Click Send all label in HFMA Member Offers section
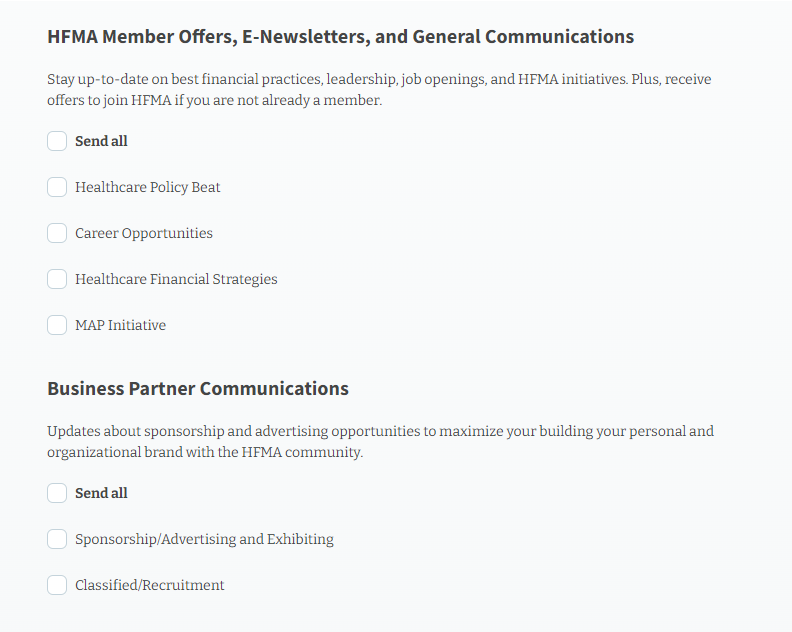Screen dimensions: 792x632 pyautogui.click(x=101, y=141)
